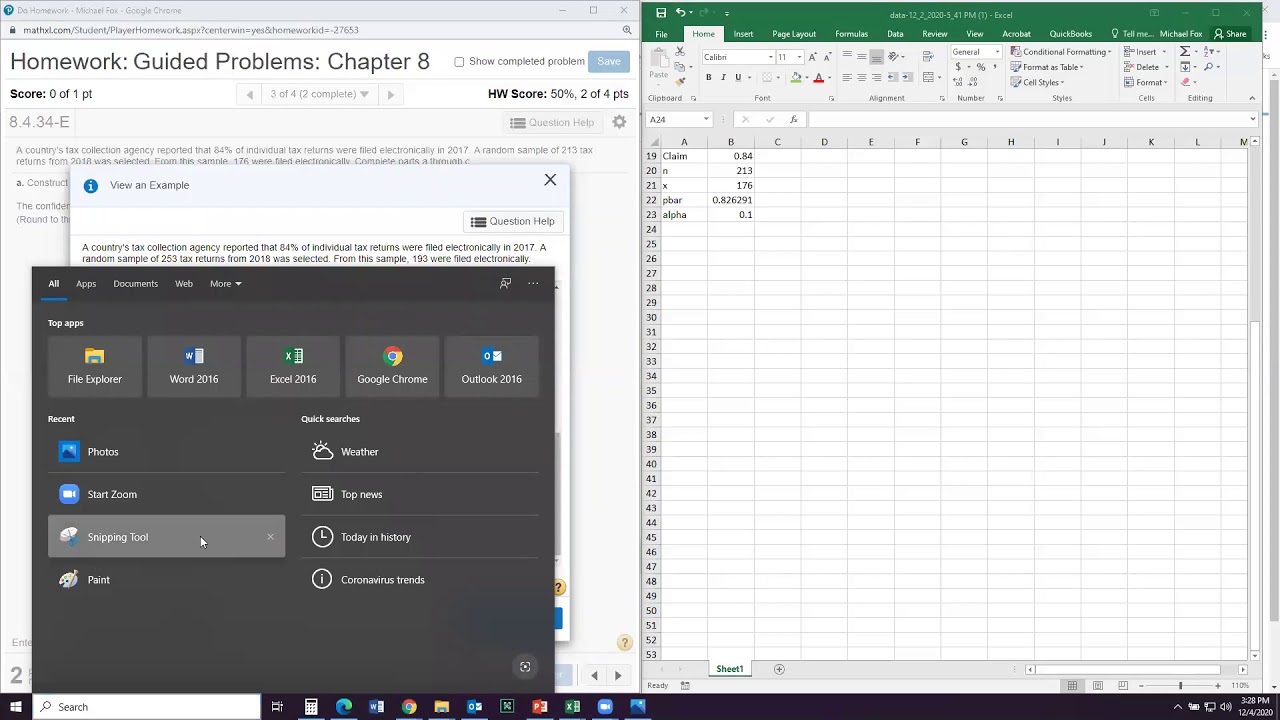Click the AutoSum sigma icon
1280x720 pixels.
coord(1185,52)
